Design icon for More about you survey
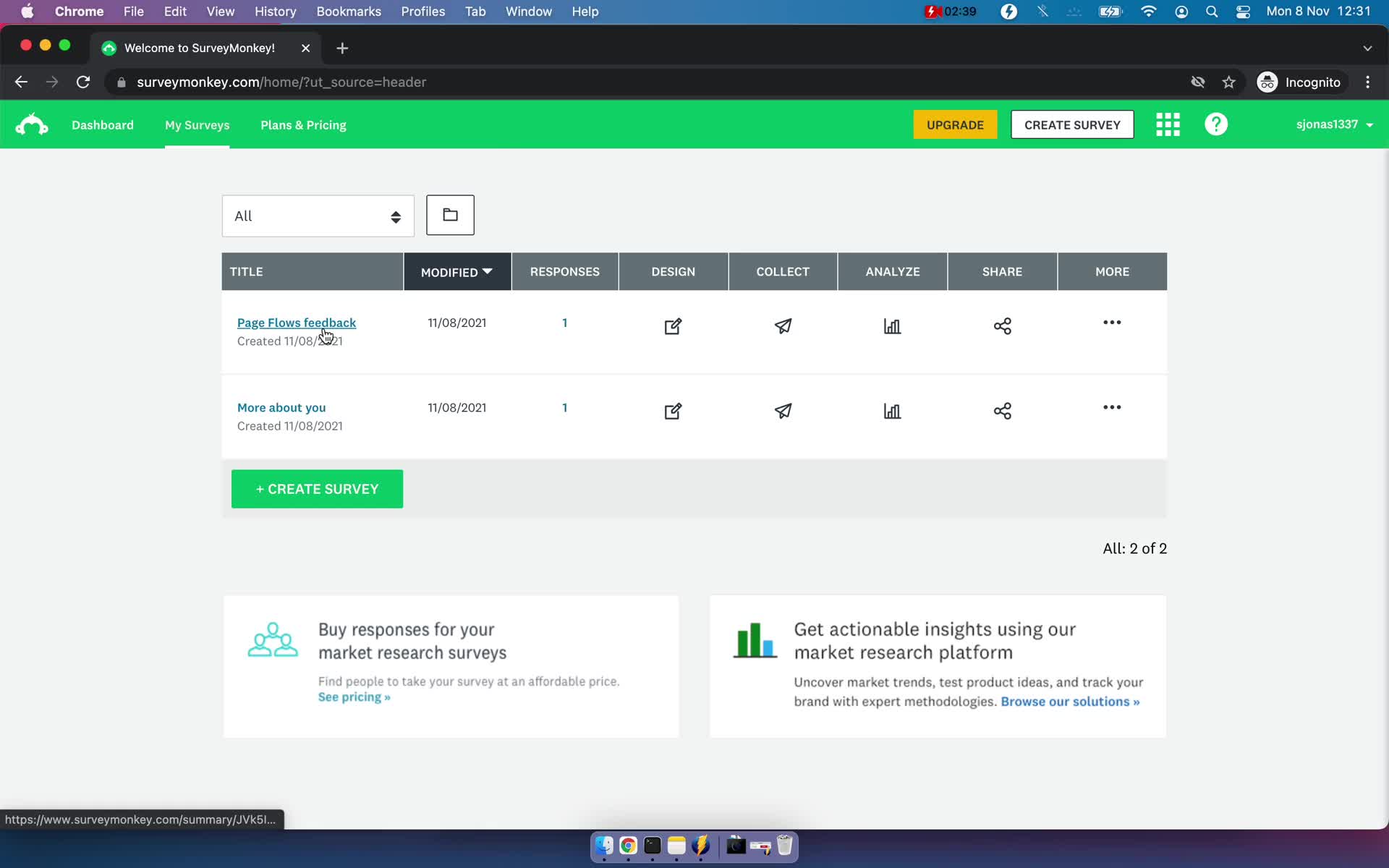Screen dimensions: 1389x868 [x=673, y=411]
